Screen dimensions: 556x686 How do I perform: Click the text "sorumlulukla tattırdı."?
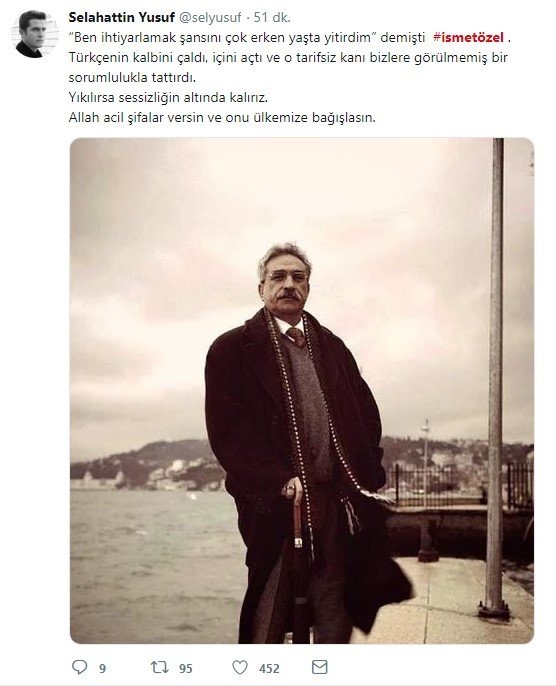pyautogui.click(x=132, y=78)
